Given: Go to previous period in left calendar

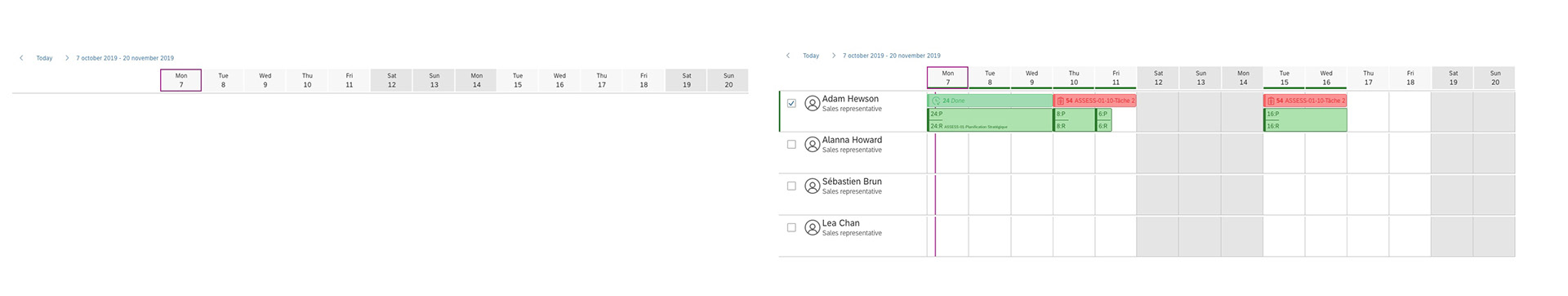Looking at the screenshot, I should click(x=21, y=58).
